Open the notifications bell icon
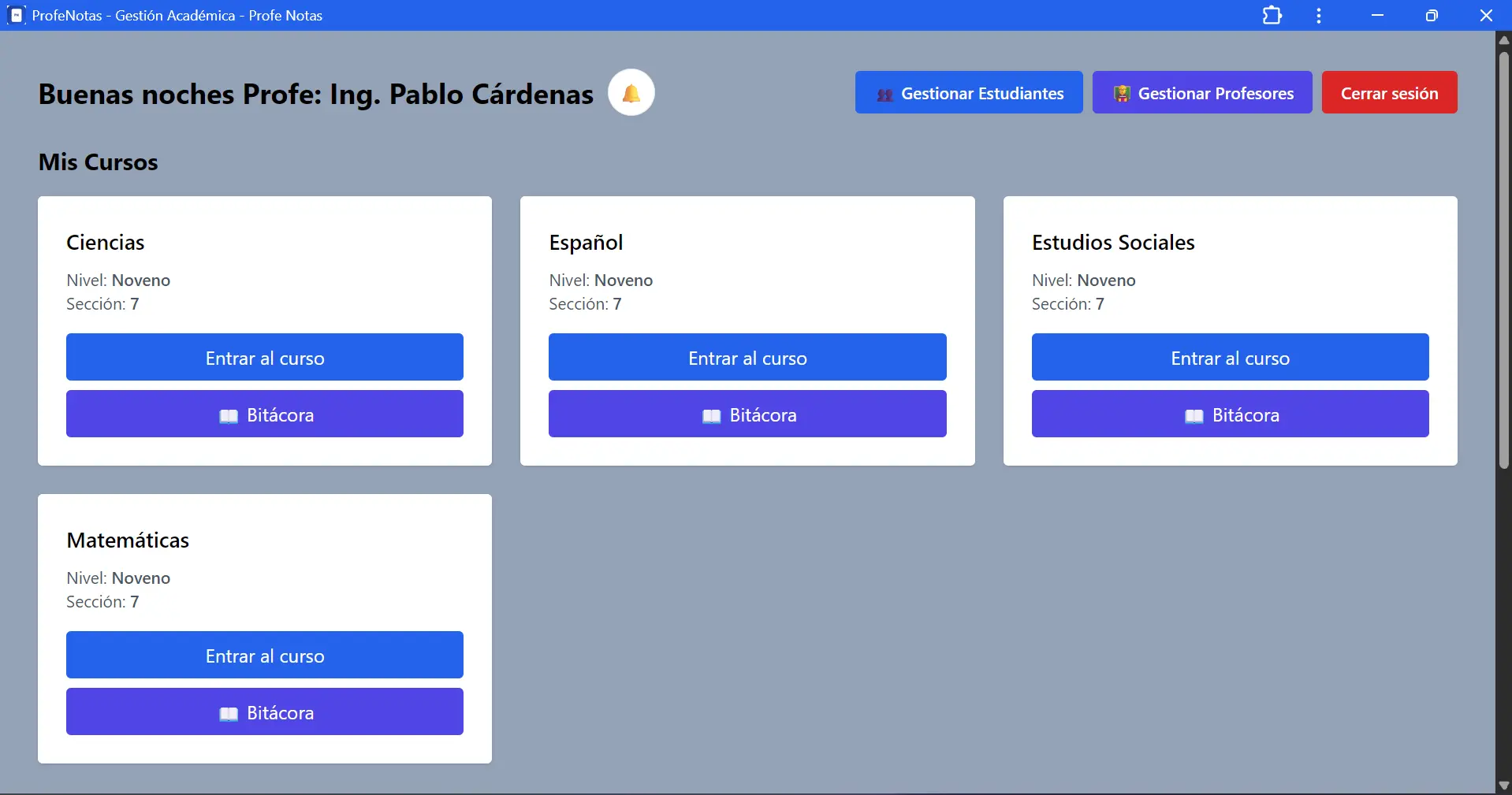Image resolution: width=1512 pixels, height=795 pixels. pos(631,93)
